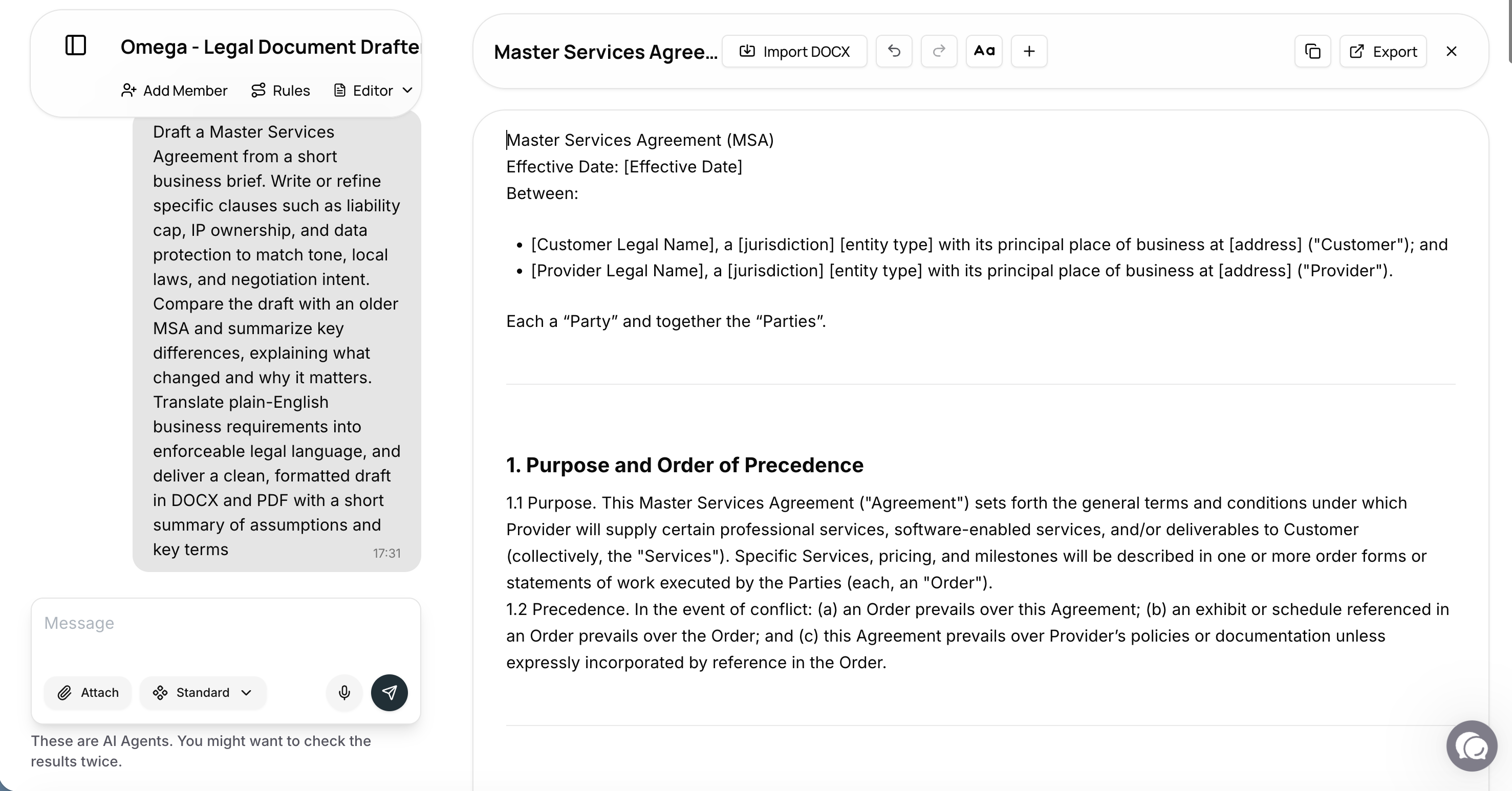Click the redo arrow in the toolbar
Image resolution: width=1512 pixels, height=791 pixels.
point(939,51)
